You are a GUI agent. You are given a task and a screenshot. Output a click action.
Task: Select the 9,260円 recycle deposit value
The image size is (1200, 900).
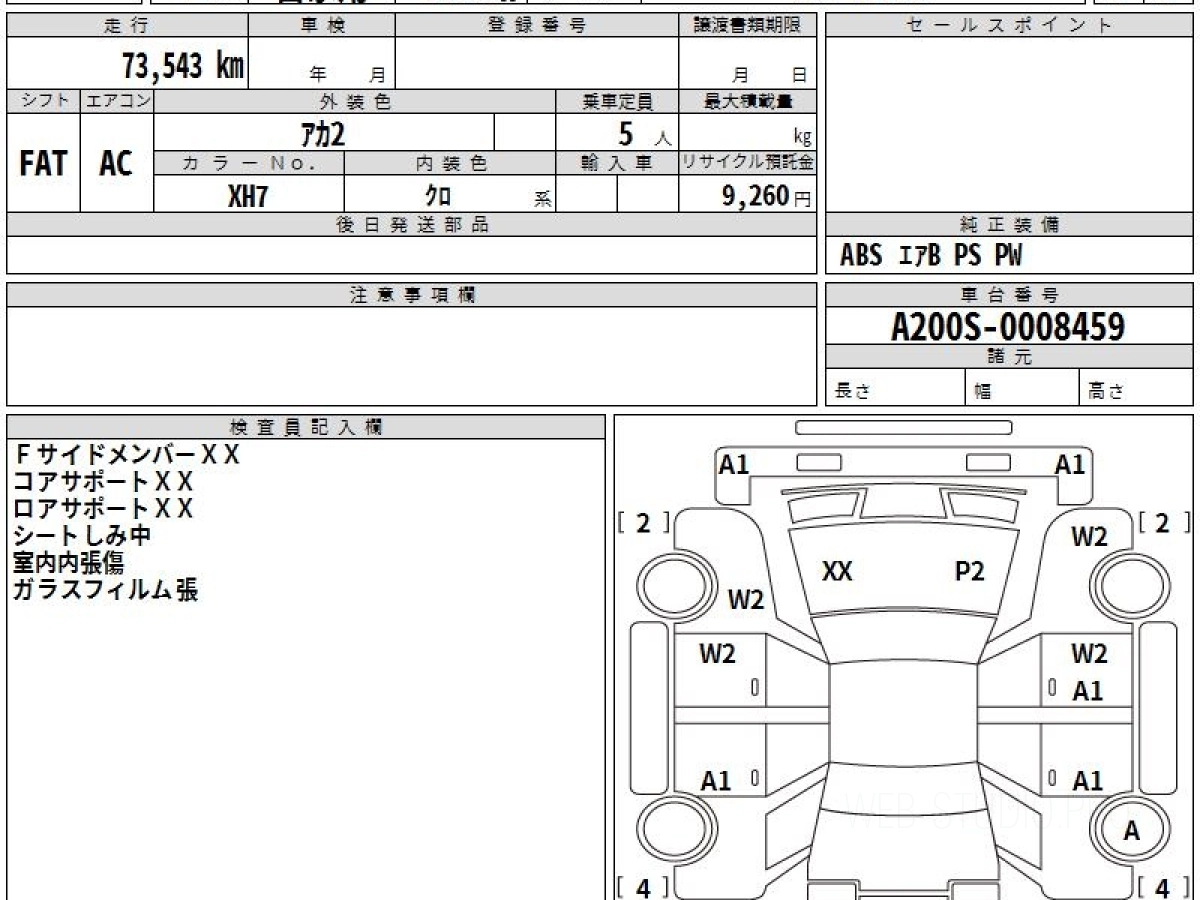pos(766,196)
